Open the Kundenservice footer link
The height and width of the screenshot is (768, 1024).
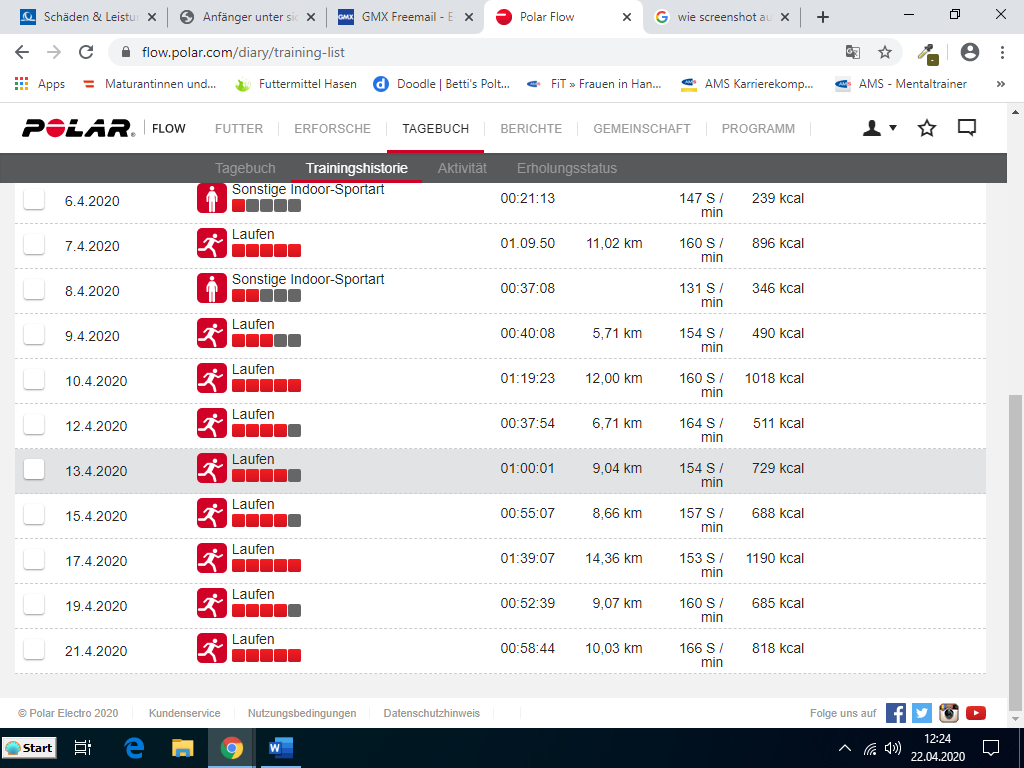184,713
